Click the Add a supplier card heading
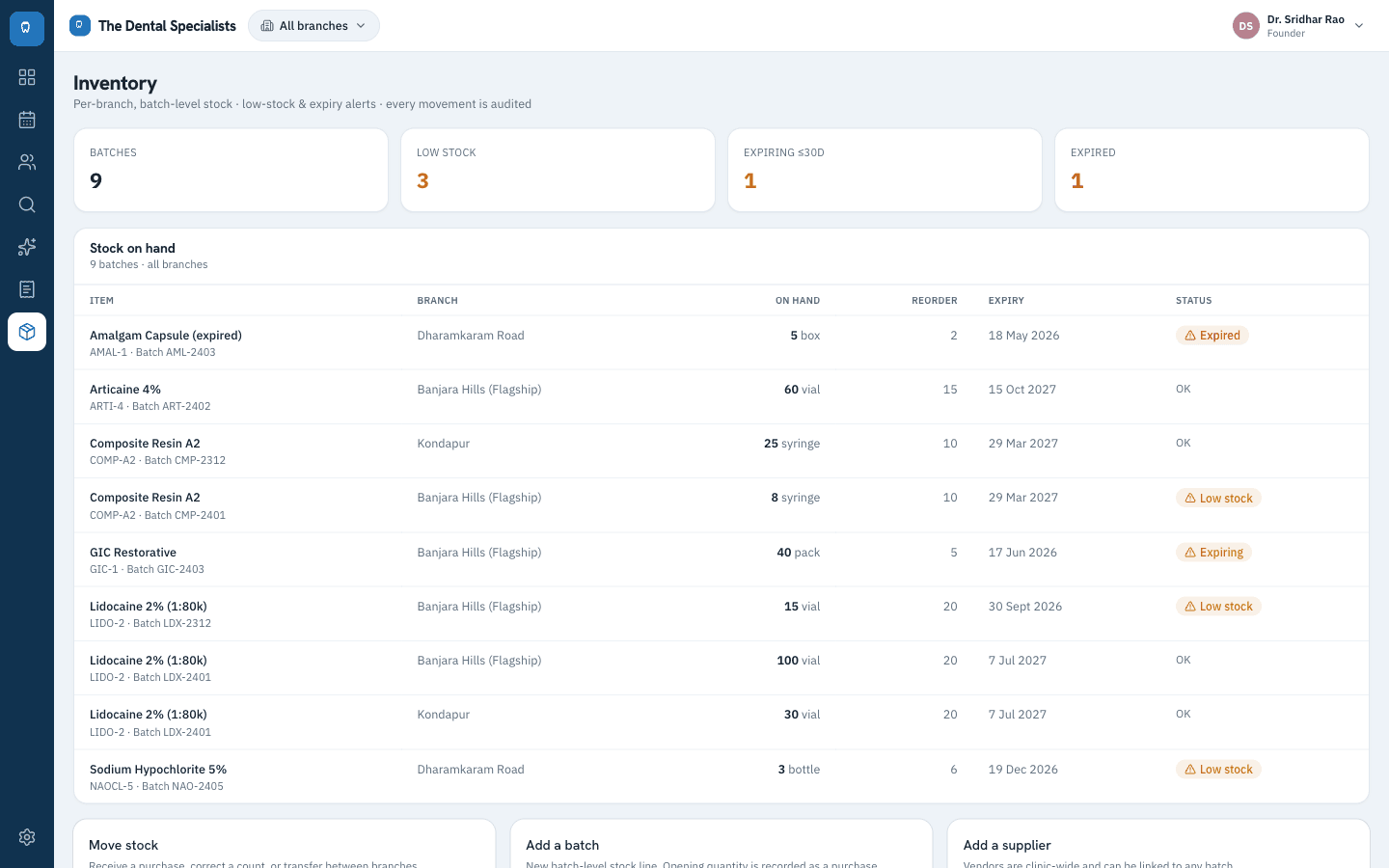The image size is (1389, 868). point(1007,845)
